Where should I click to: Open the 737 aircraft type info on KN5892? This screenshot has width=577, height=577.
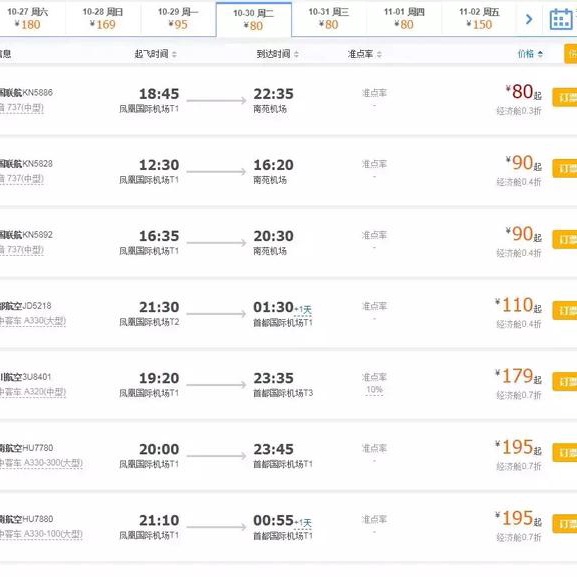(22, 250)
